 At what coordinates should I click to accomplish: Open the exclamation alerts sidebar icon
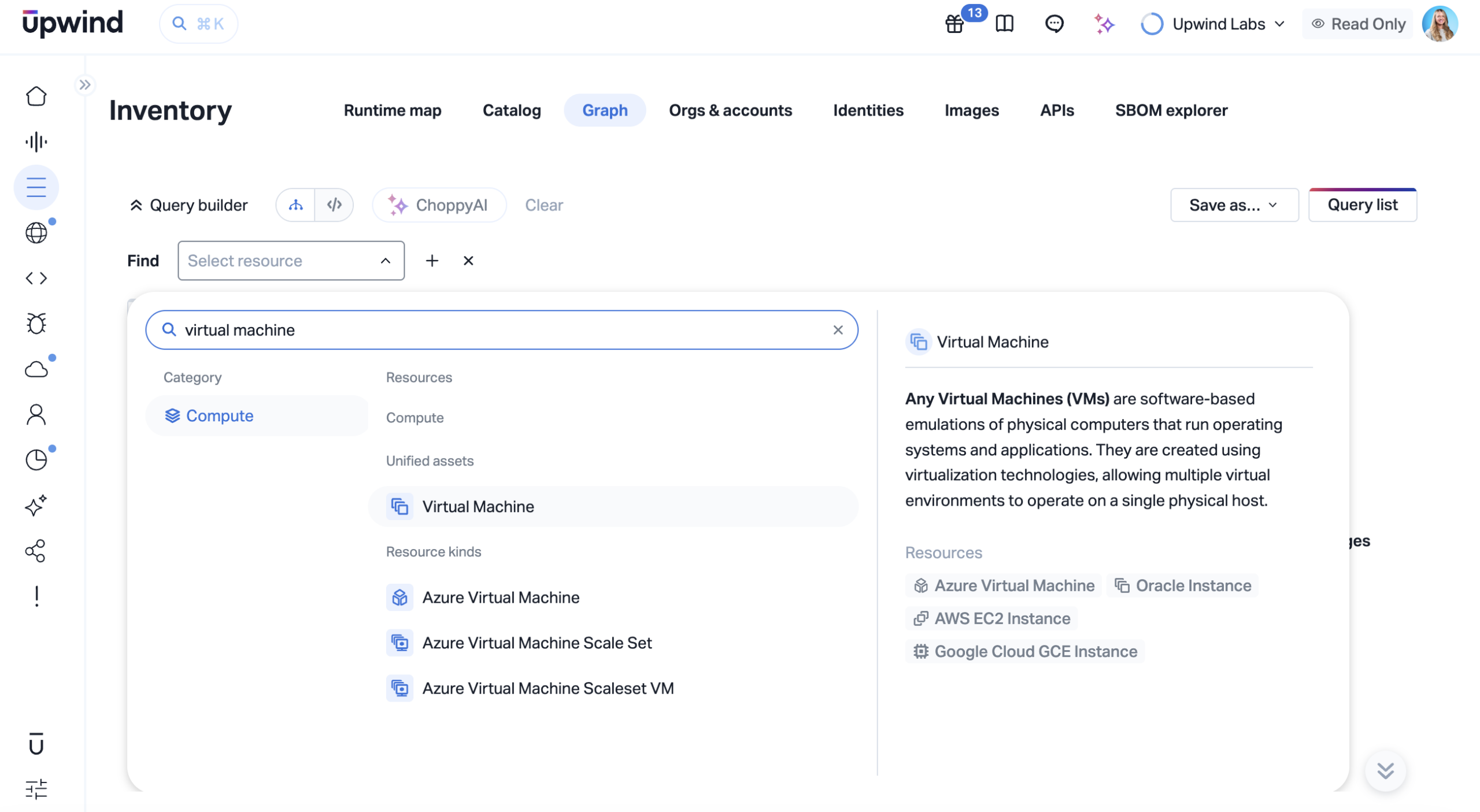(x=36, y=596)
